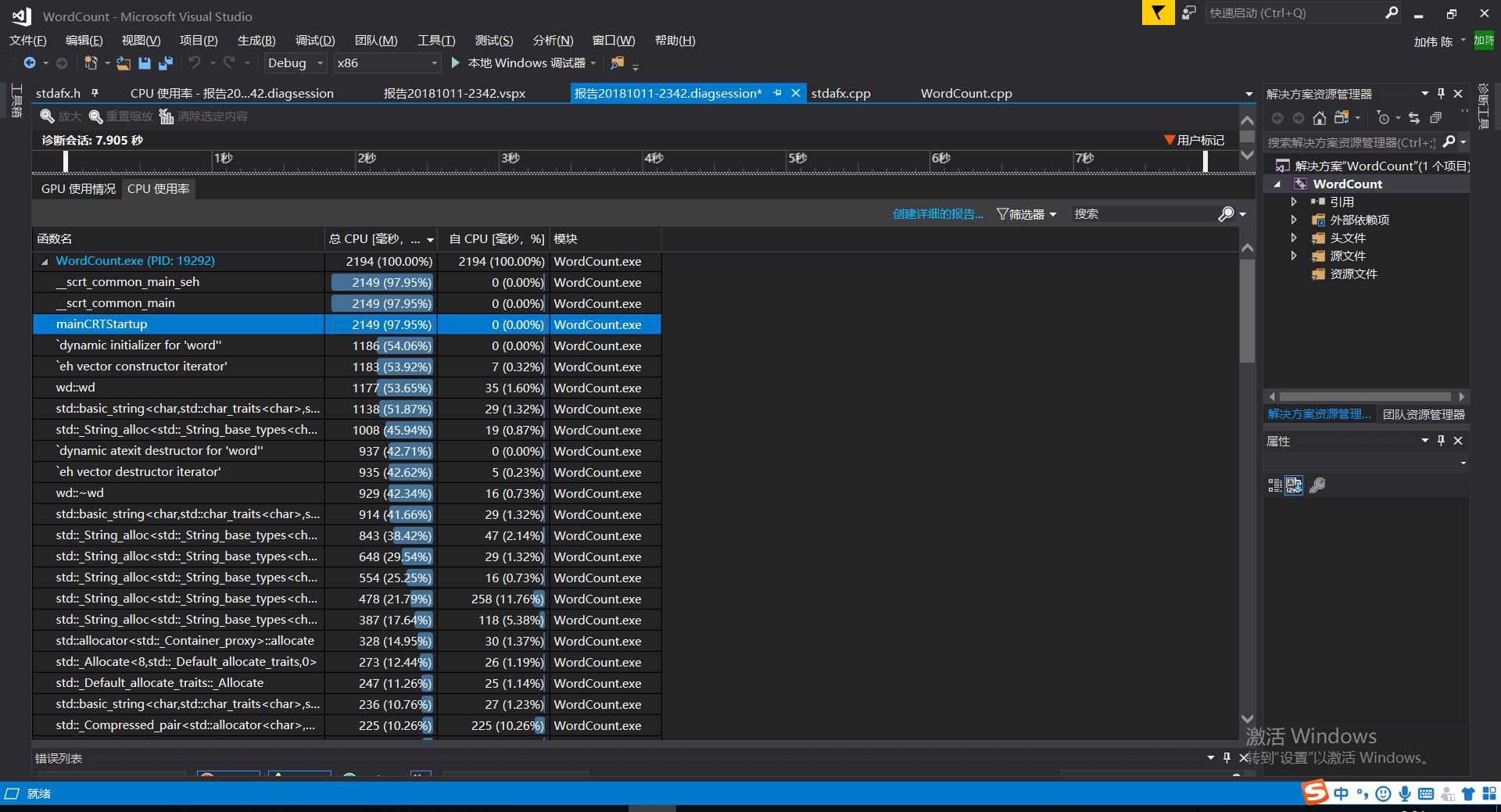Switch to the WordCount.cpp tab
This screenshot has height=812, width=1501.
(x=966, y=93)
